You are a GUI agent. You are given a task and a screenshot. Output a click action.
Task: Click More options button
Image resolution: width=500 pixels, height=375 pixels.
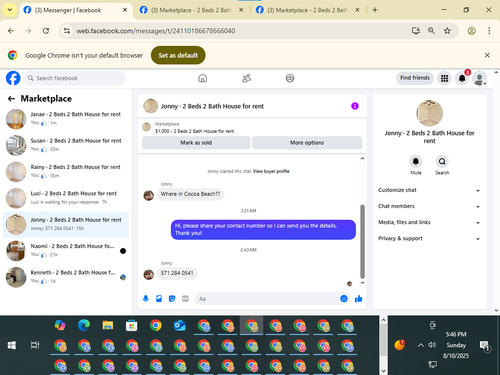coord(307,143)
